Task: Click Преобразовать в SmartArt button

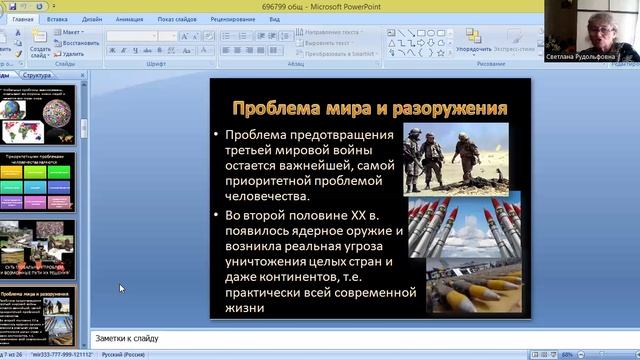Action: tap(336, 54)
